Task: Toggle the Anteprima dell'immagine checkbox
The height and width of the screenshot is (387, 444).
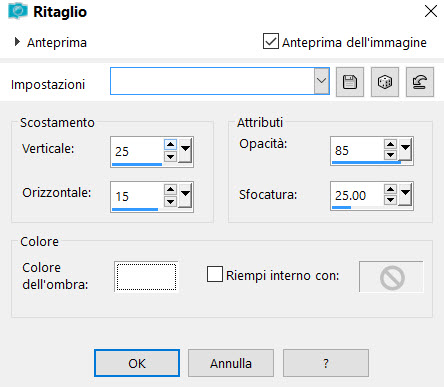Action: point(271,41)
